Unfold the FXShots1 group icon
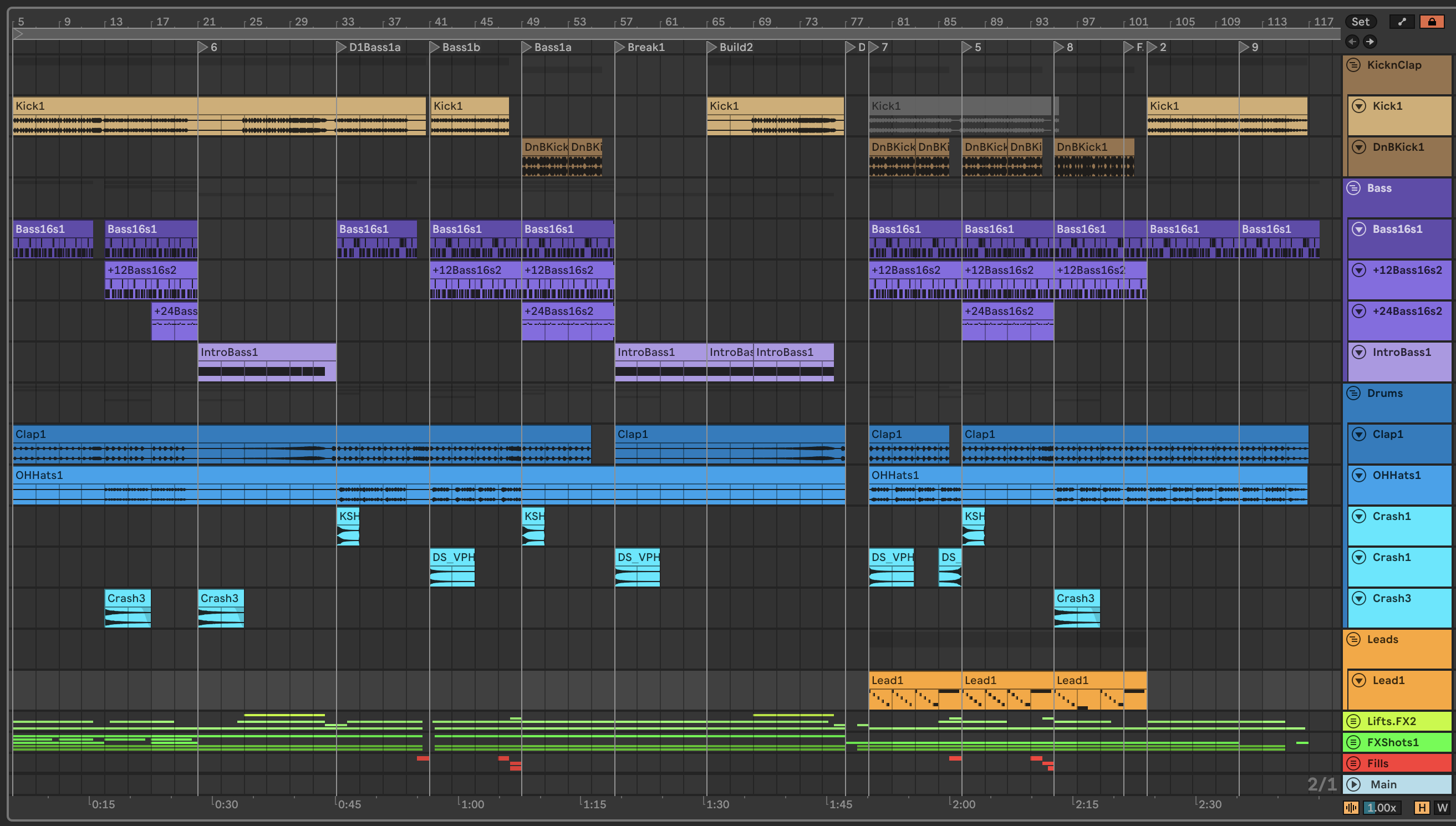 tap(1354, 742)
